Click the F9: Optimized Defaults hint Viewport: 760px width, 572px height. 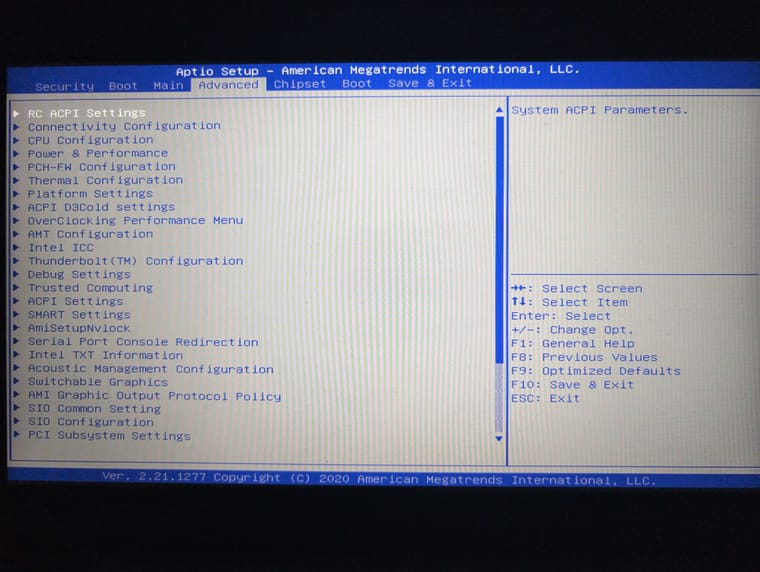[596, 371]
